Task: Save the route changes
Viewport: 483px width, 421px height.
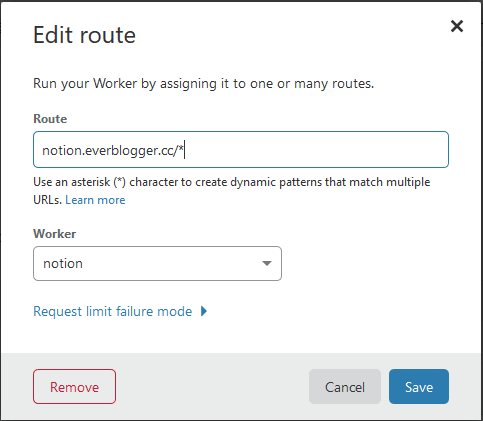Action: click(x=419, y=387)
